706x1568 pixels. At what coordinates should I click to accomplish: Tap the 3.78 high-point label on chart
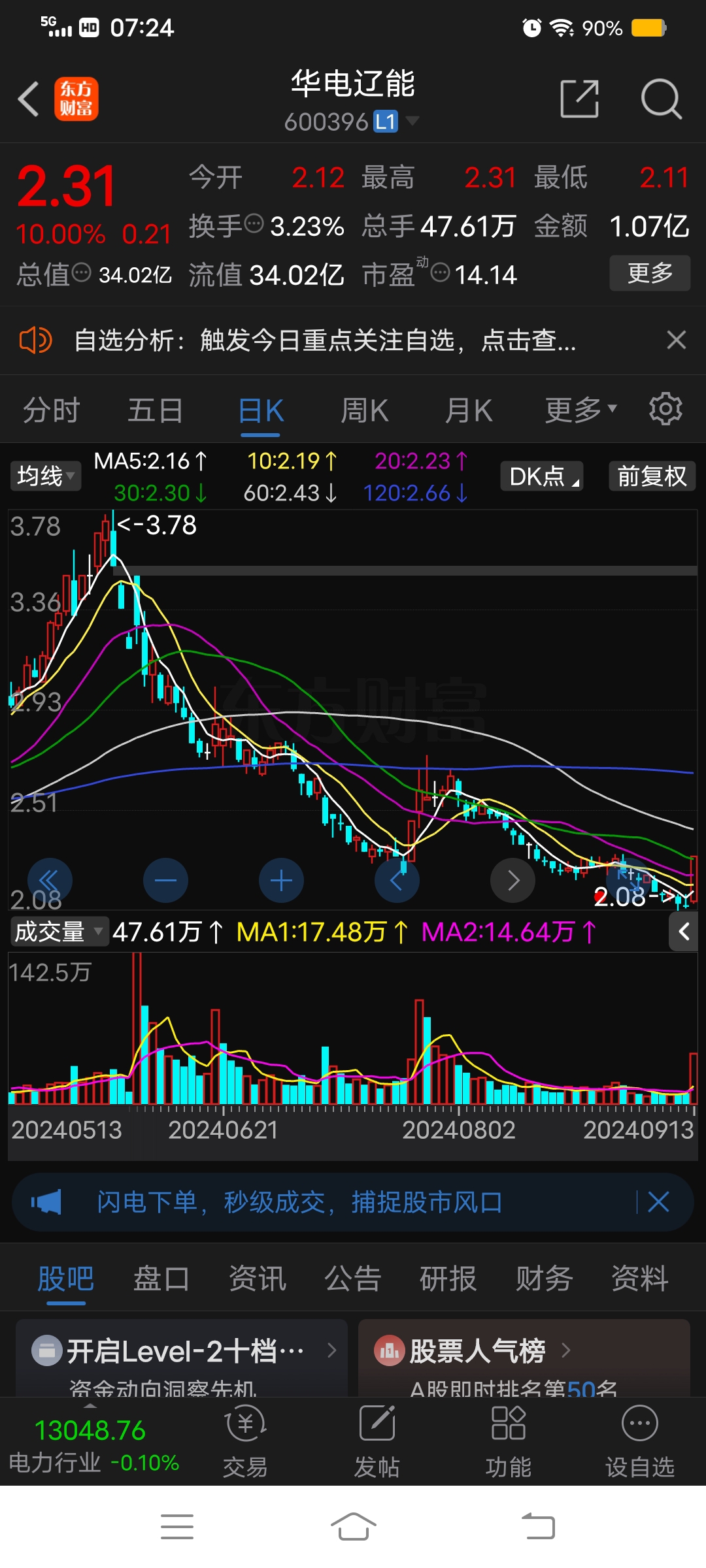click(157, 525)
